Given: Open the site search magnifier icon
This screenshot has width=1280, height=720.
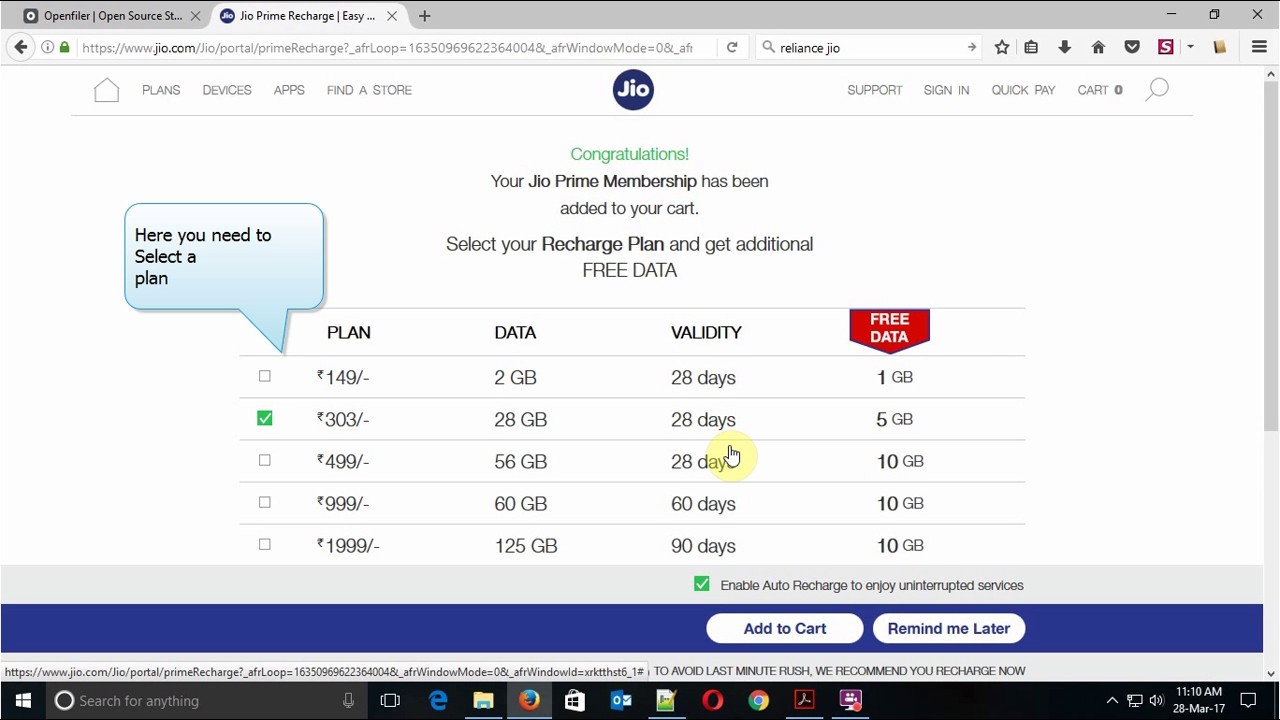Looking at the screenshot, I should coord(1157,90).
